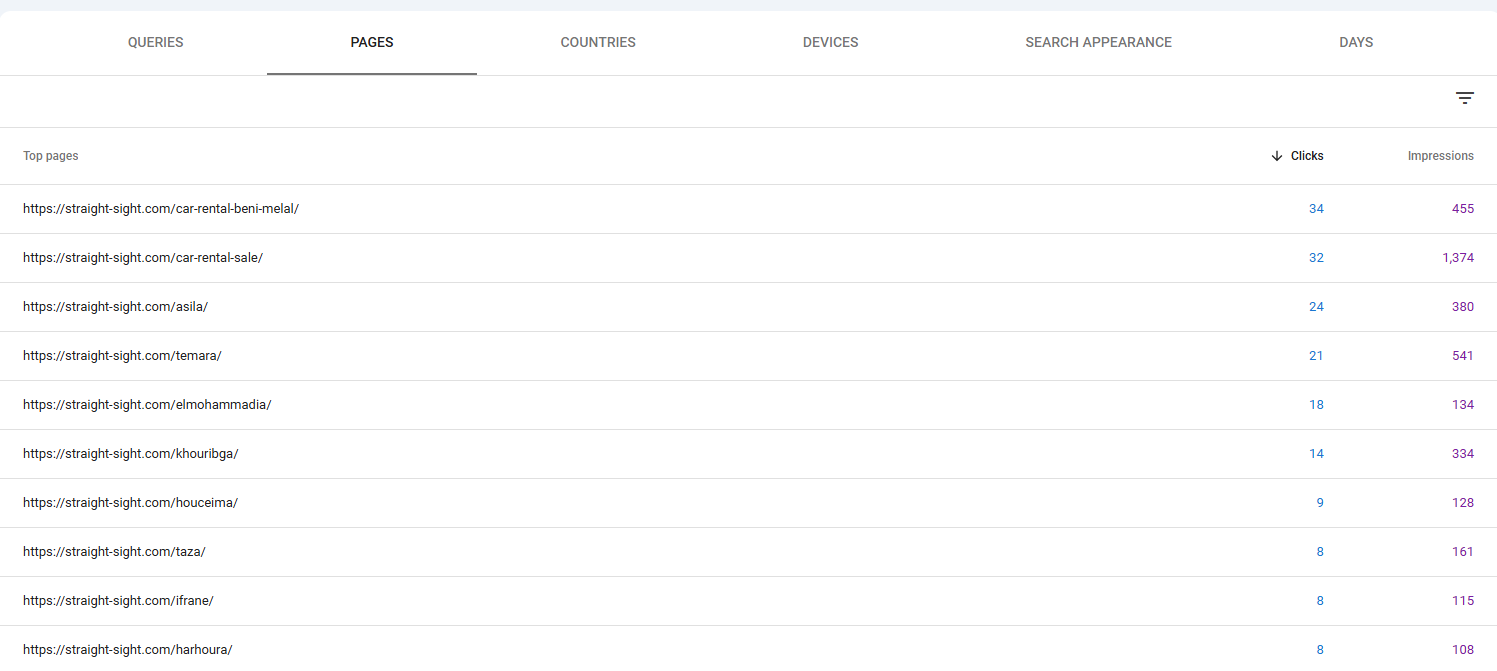Click impressions value 115
This screenshot has width=1497, height=671.
click(x=1463, y=601)
